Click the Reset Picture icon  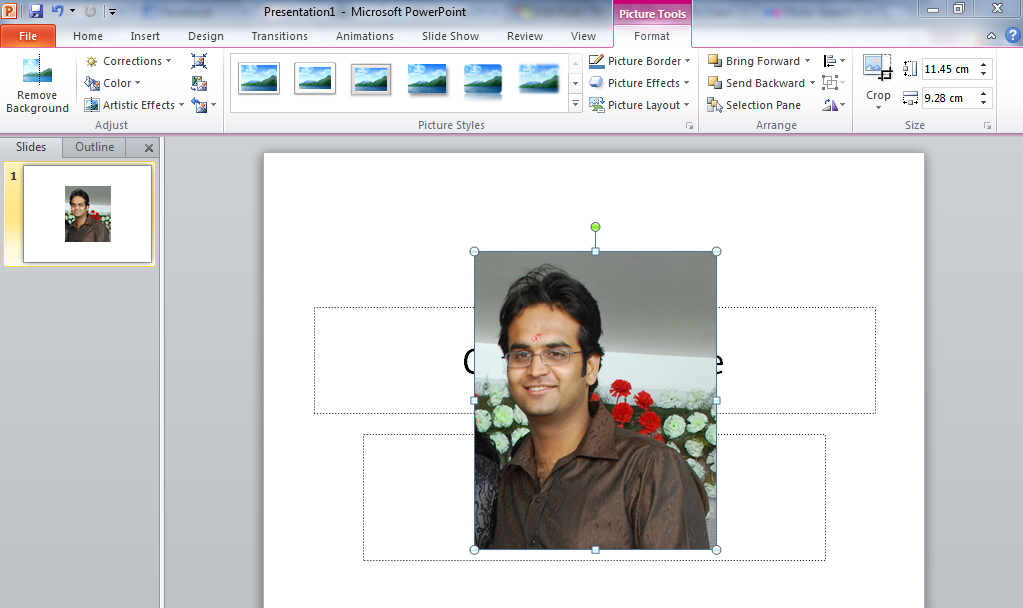point(199,105)
